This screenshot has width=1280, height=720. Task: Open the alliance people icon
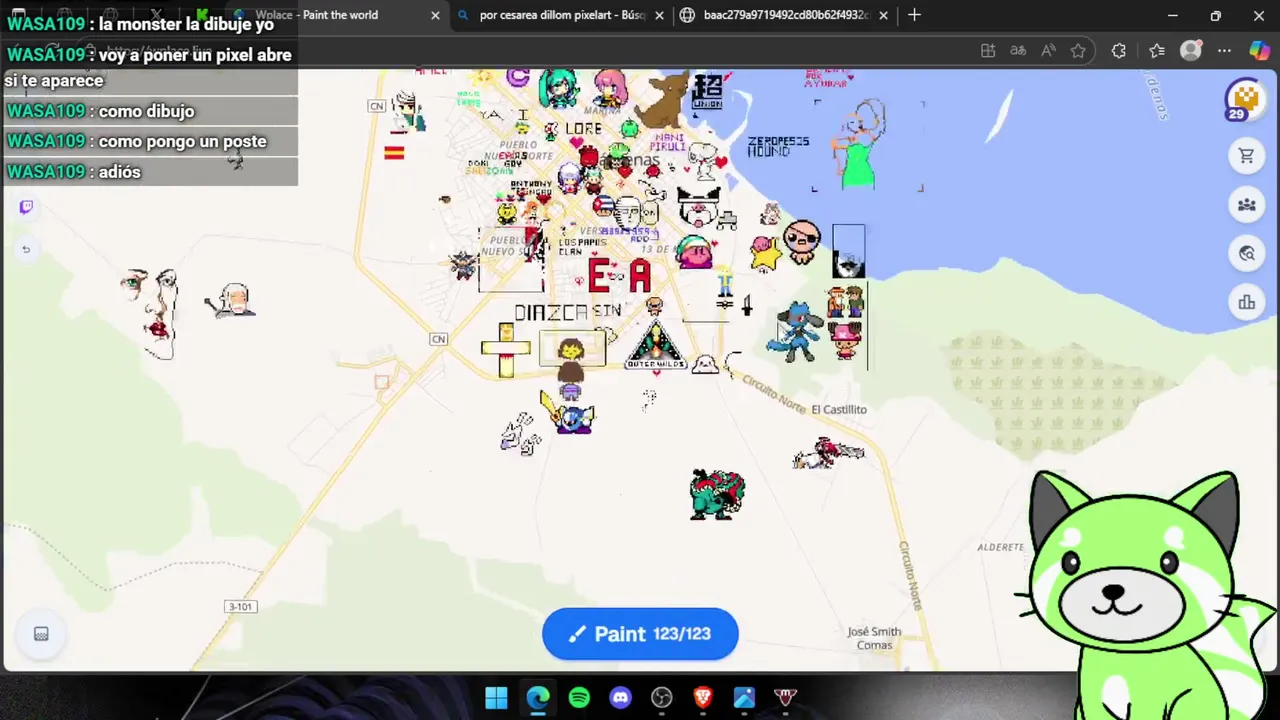click(x=1246, y=205)
